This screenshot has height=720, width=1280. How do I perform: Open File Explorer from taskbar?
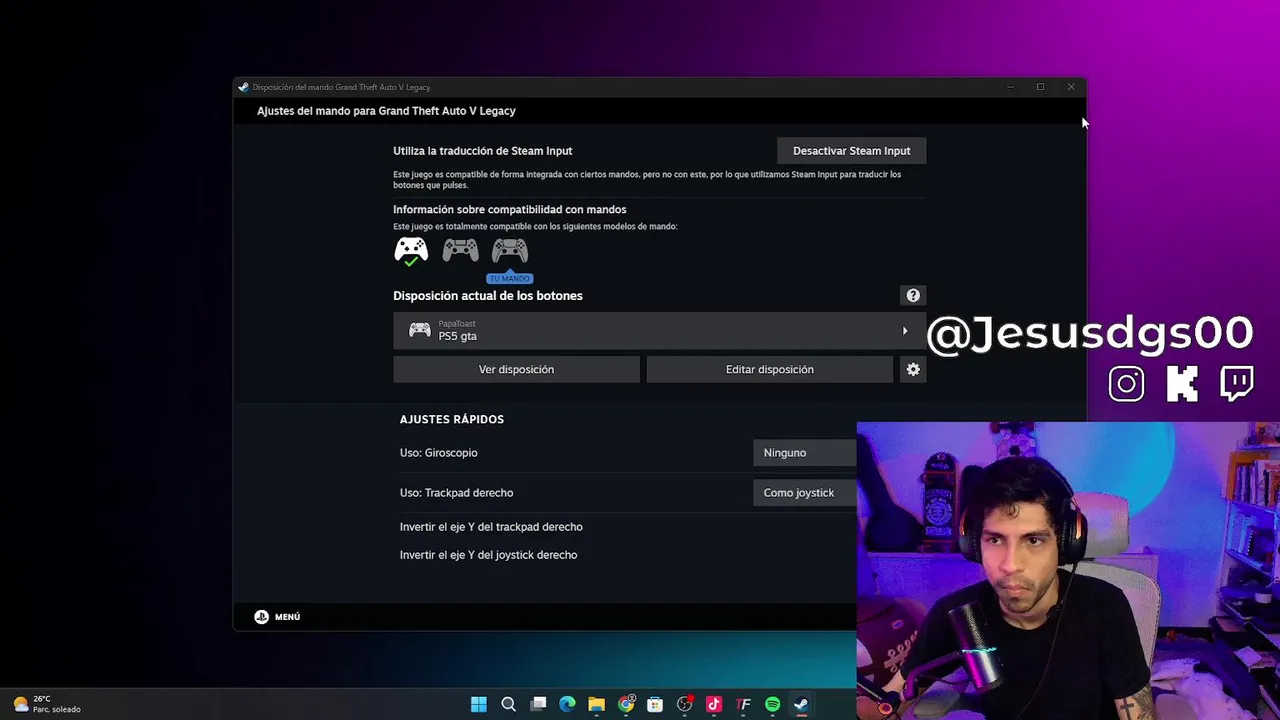[596, 704]
